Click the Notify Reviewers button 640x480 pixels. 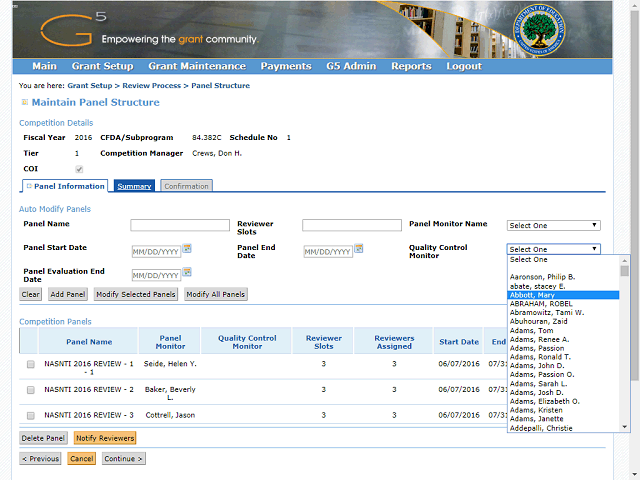pos(105,438)
